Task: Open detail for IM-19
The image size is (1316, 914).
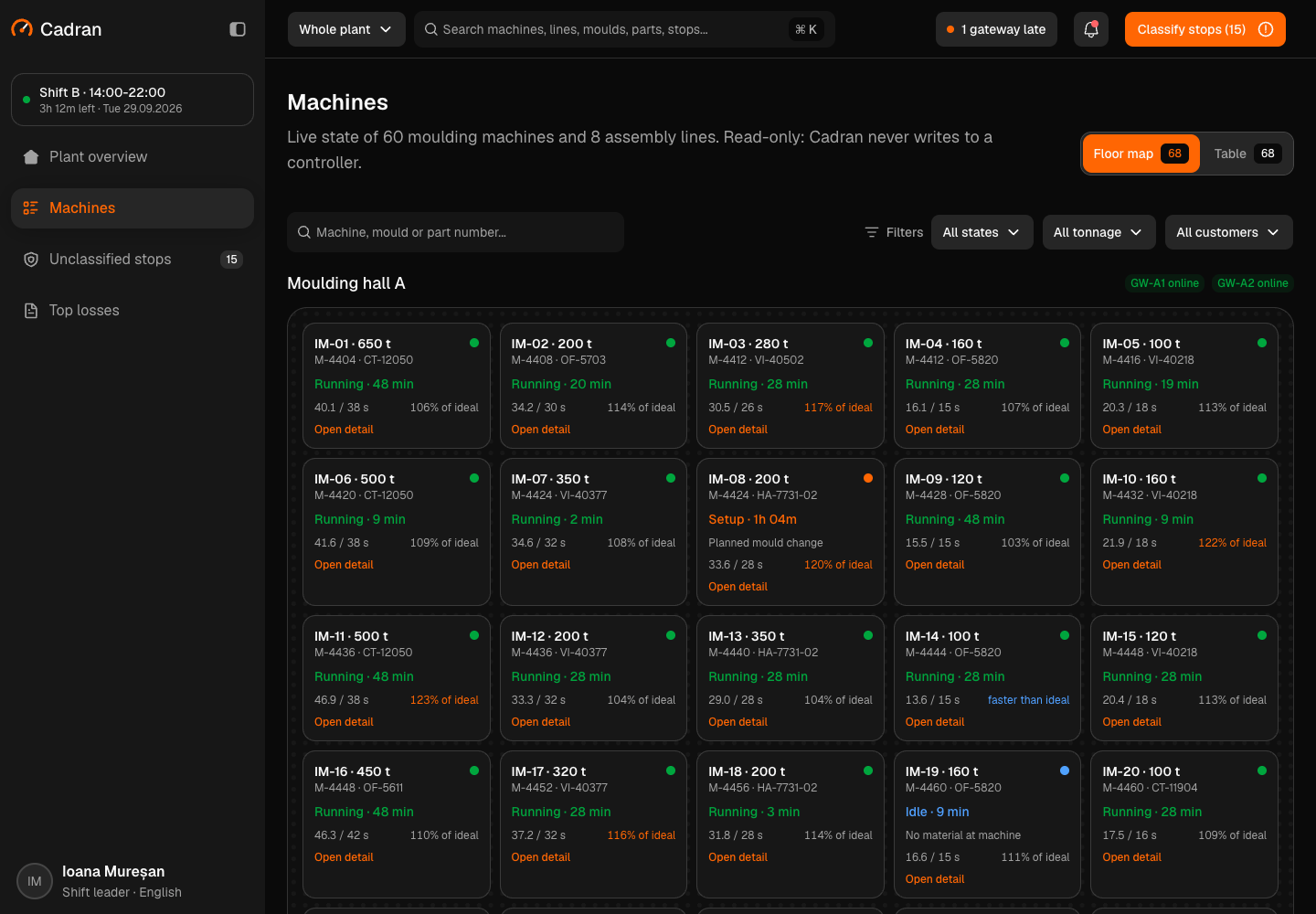Action: click(x=935, y=879)
